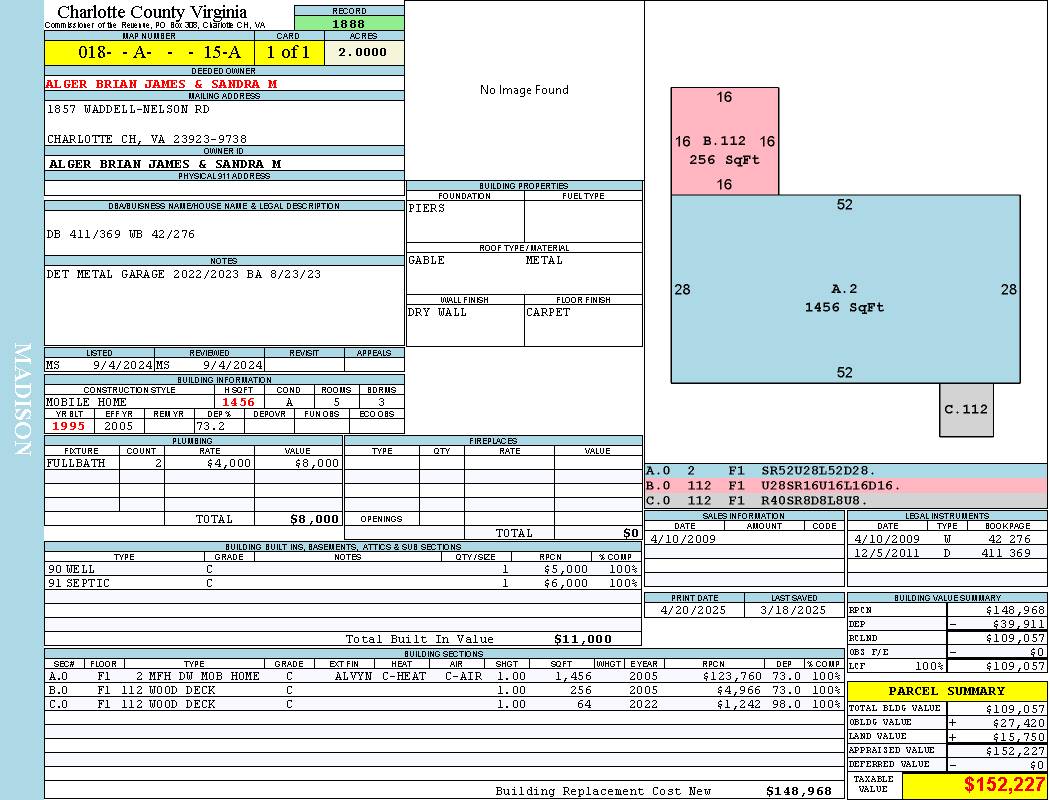Click the 91 SEPTIC built-in row
Screen dimensions: 1050x800
click(x=343, y=584)
